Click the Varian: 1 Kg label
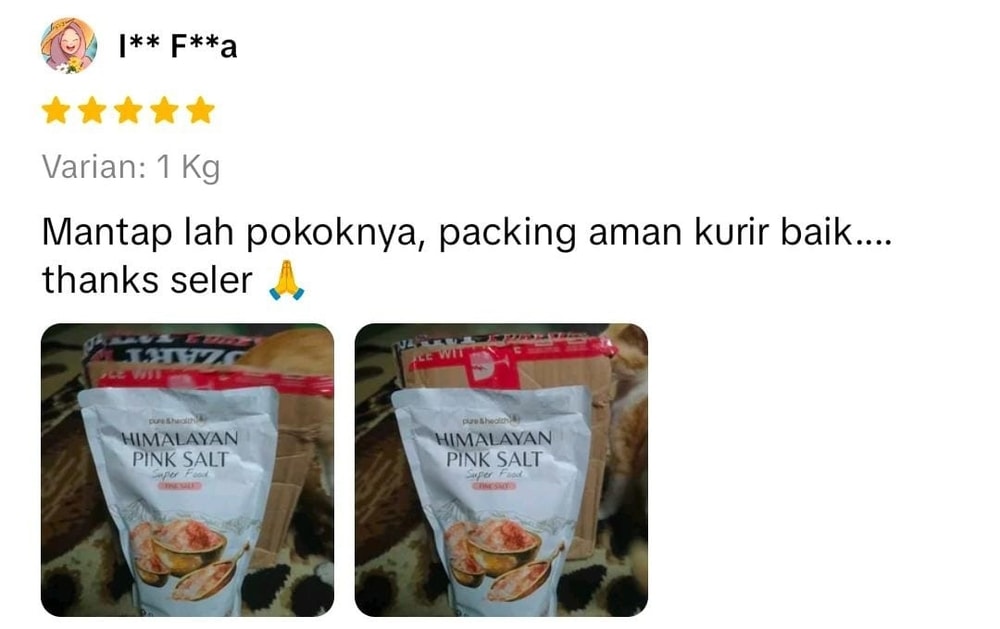The width and height of the screenshot is (1000, 629). [x=131, y=168]
